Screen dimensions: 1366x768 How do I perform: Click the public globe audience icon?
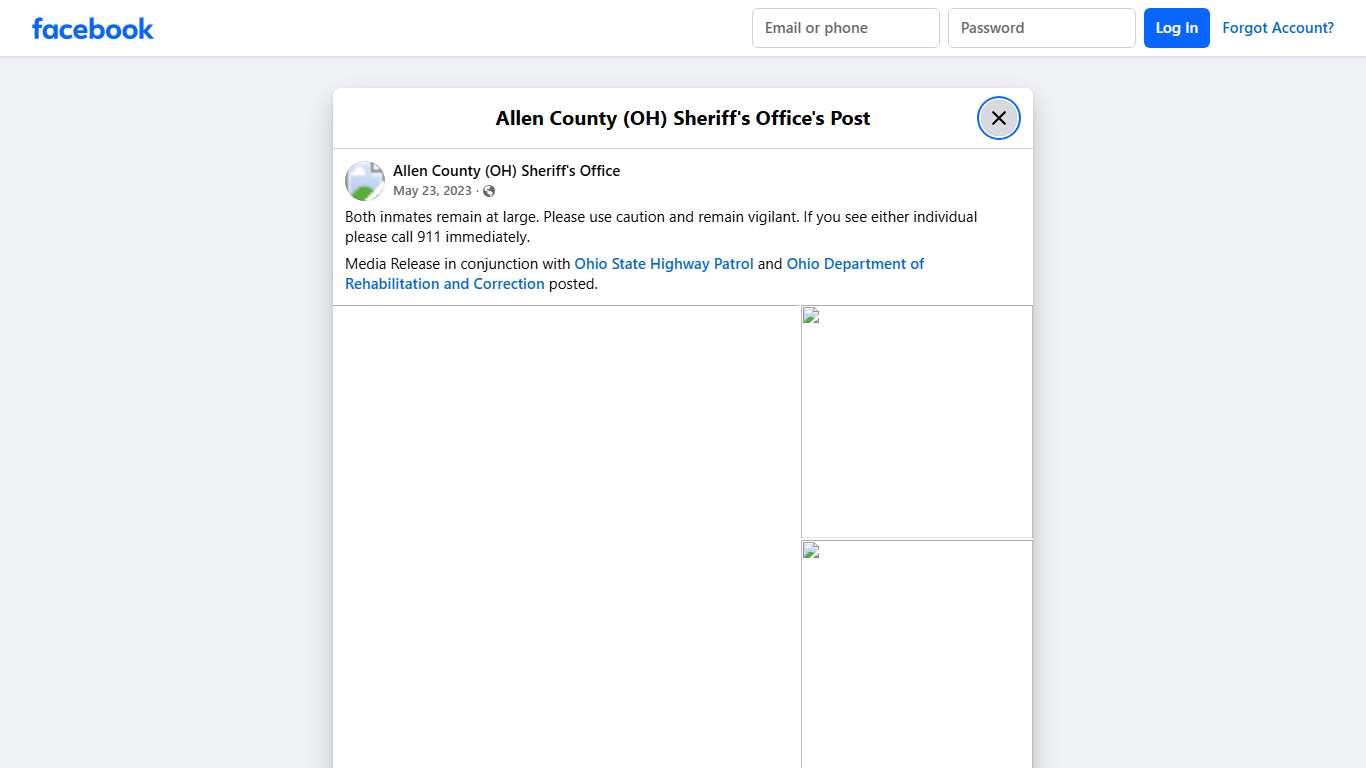[489, 191]
